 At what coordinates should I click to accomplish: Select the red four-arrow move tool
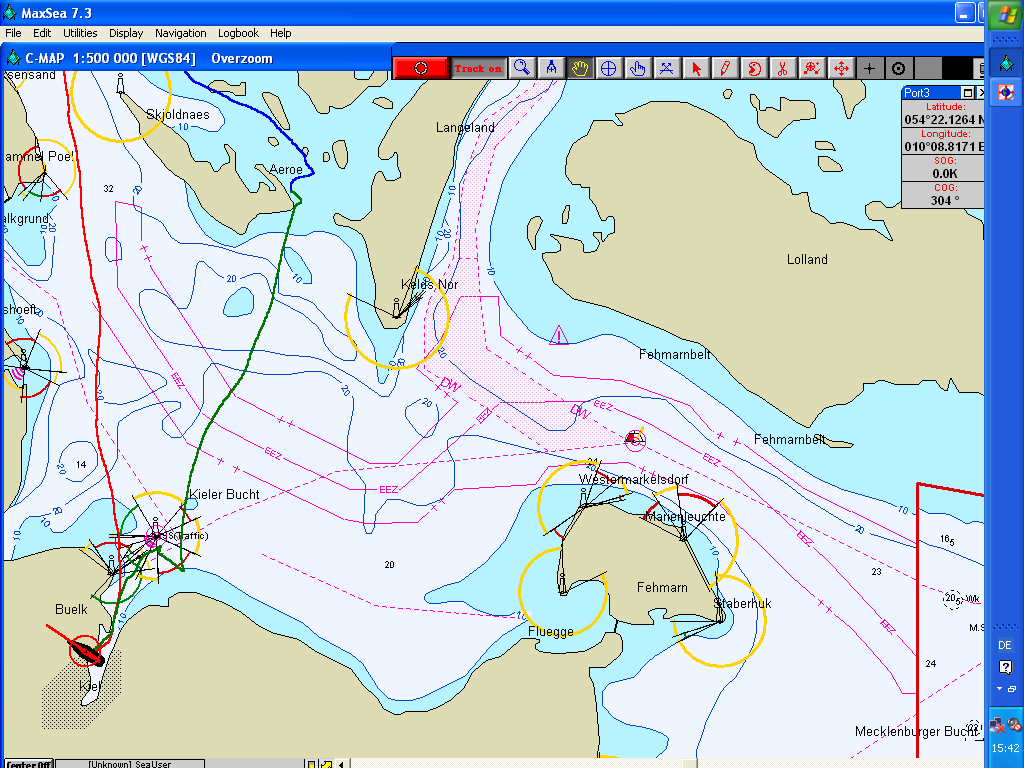841,68
